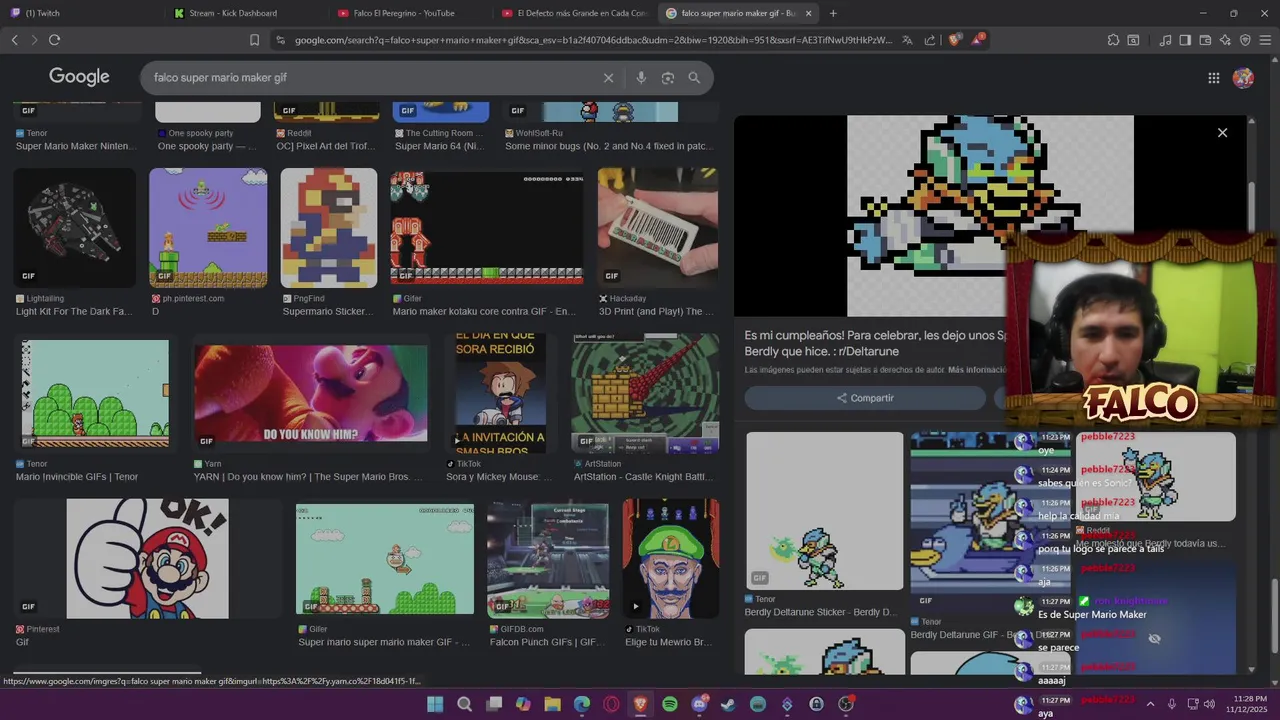Open the r/Deltarune image title link
The image size is (1280, 720).
coord(875,343)
